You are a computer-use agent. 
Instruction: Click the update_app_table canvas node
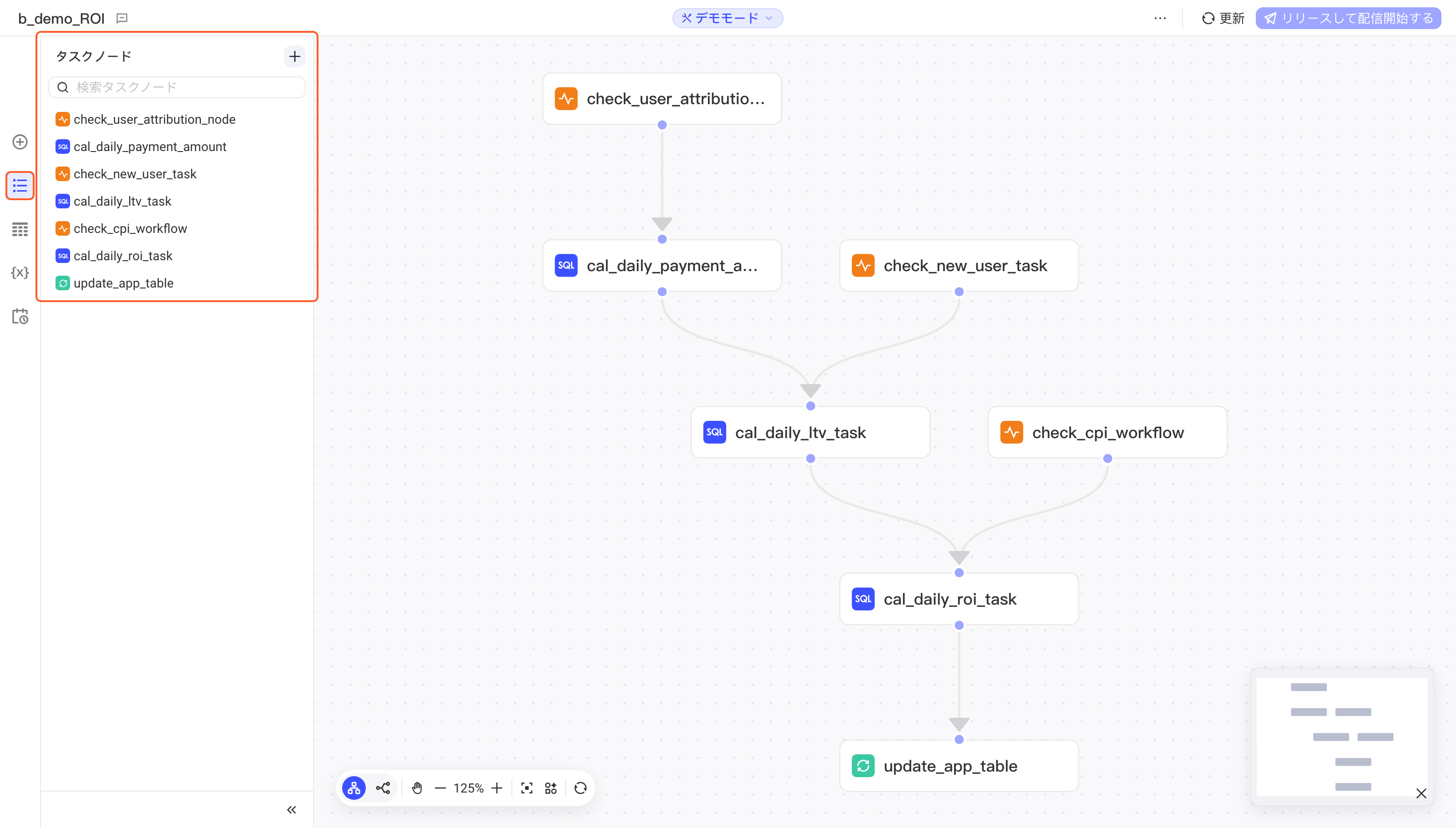959,766
